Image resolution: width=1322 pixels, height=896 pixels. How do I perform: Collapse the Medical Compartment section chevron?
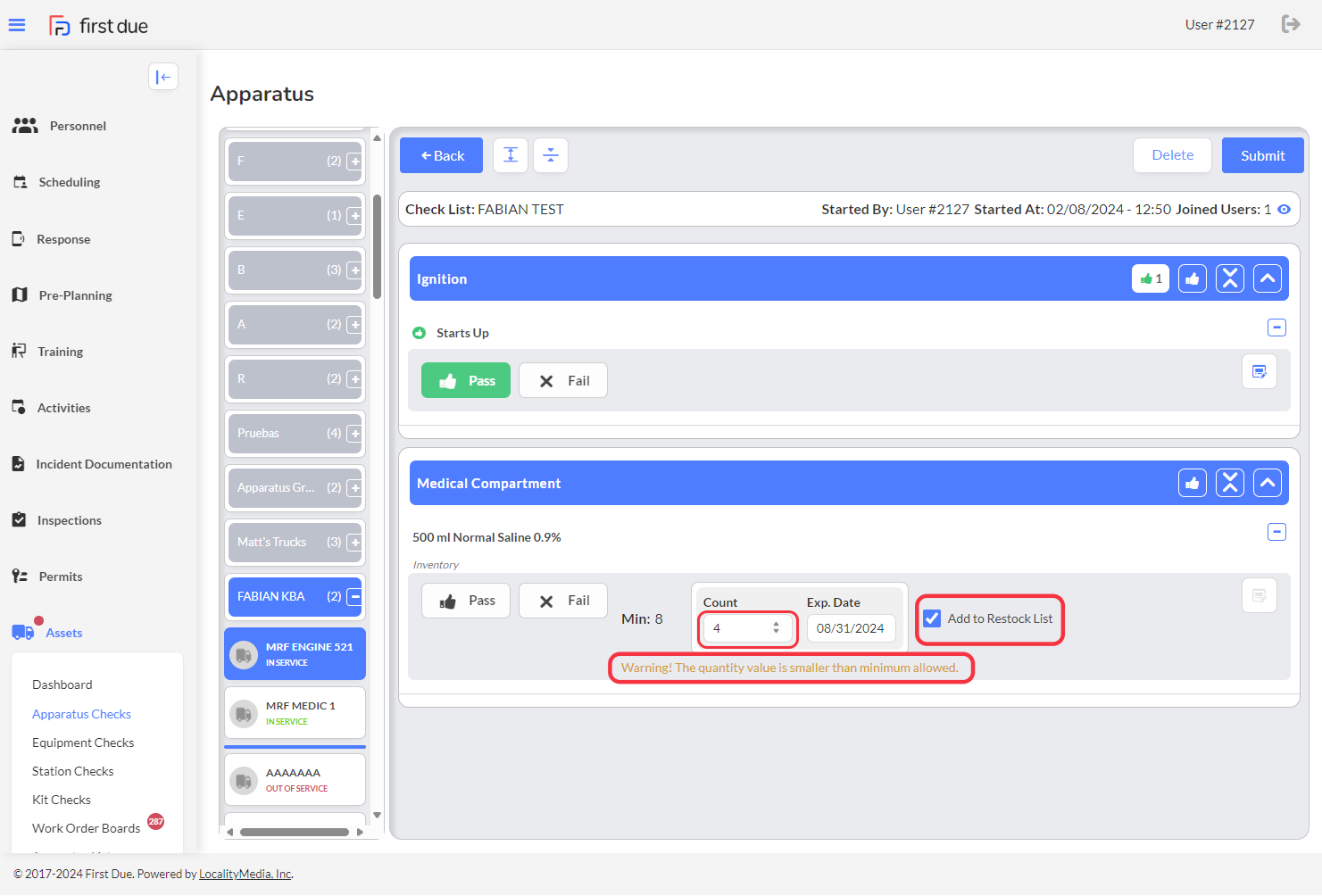pyautogui.click(x=1268, y=483)
